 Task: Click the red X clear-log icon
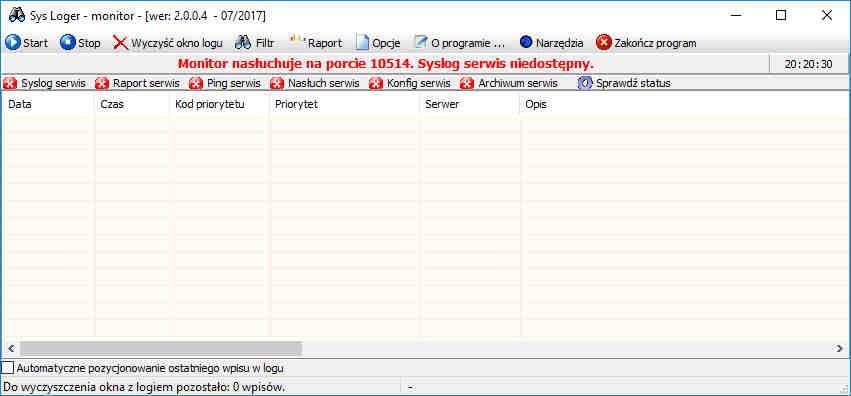(x=120, y=43)
